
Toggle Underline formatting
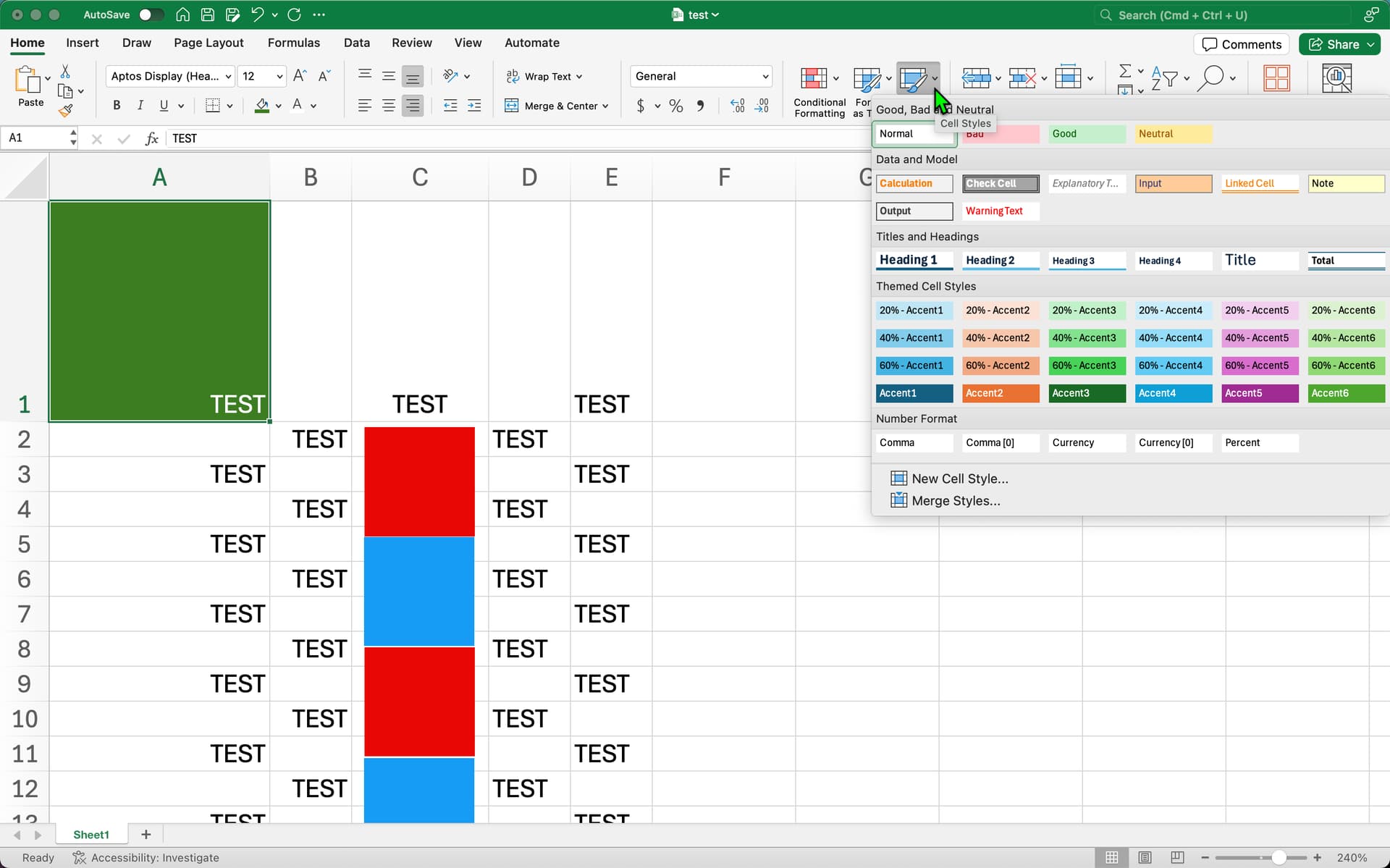[x=164, y=106]
